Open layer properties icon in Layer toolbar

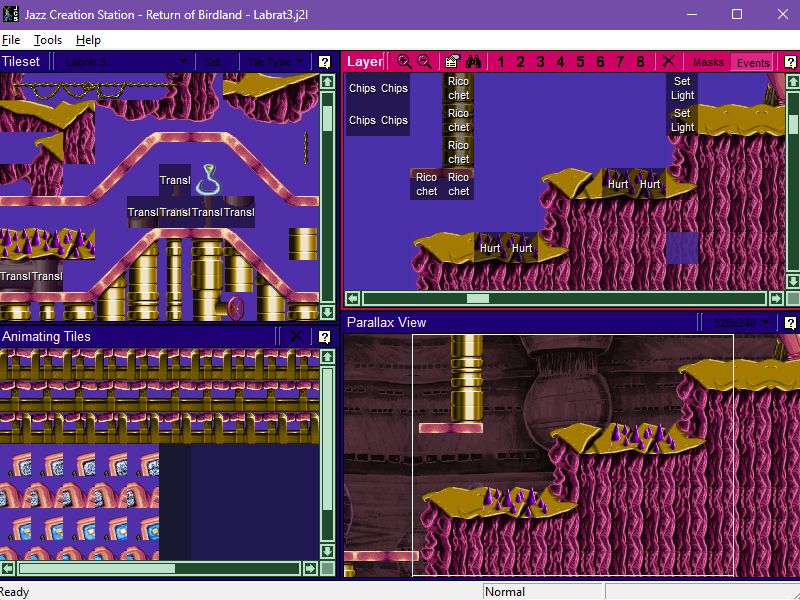(452, 62)
